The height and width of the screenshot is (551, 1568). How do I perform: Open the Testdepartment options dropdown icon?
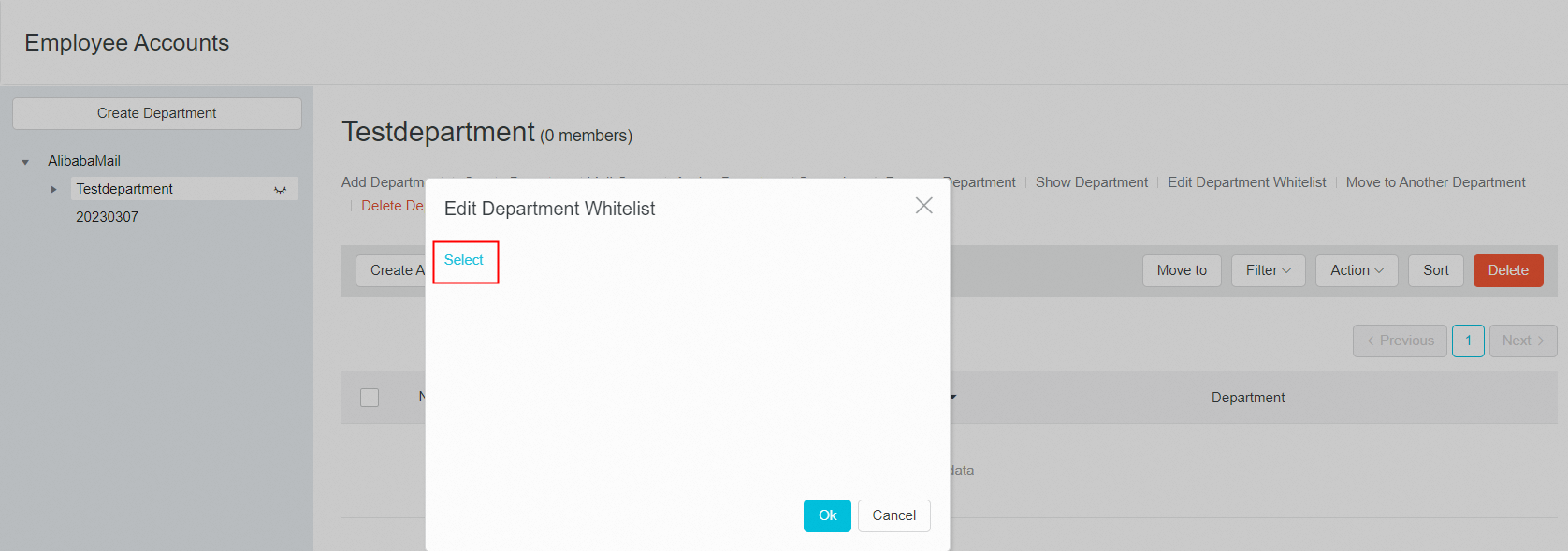(280, 190)
